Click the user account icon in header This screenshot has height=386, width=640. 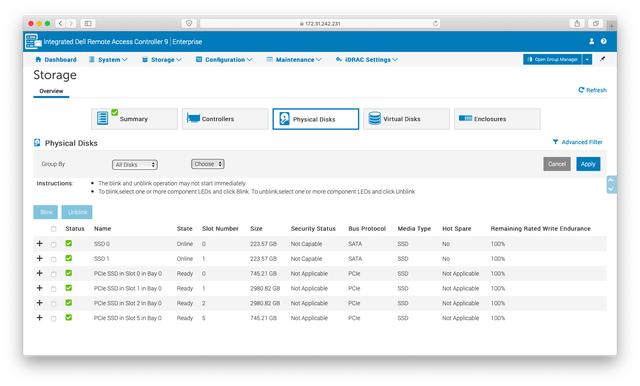tap(591, 41)
